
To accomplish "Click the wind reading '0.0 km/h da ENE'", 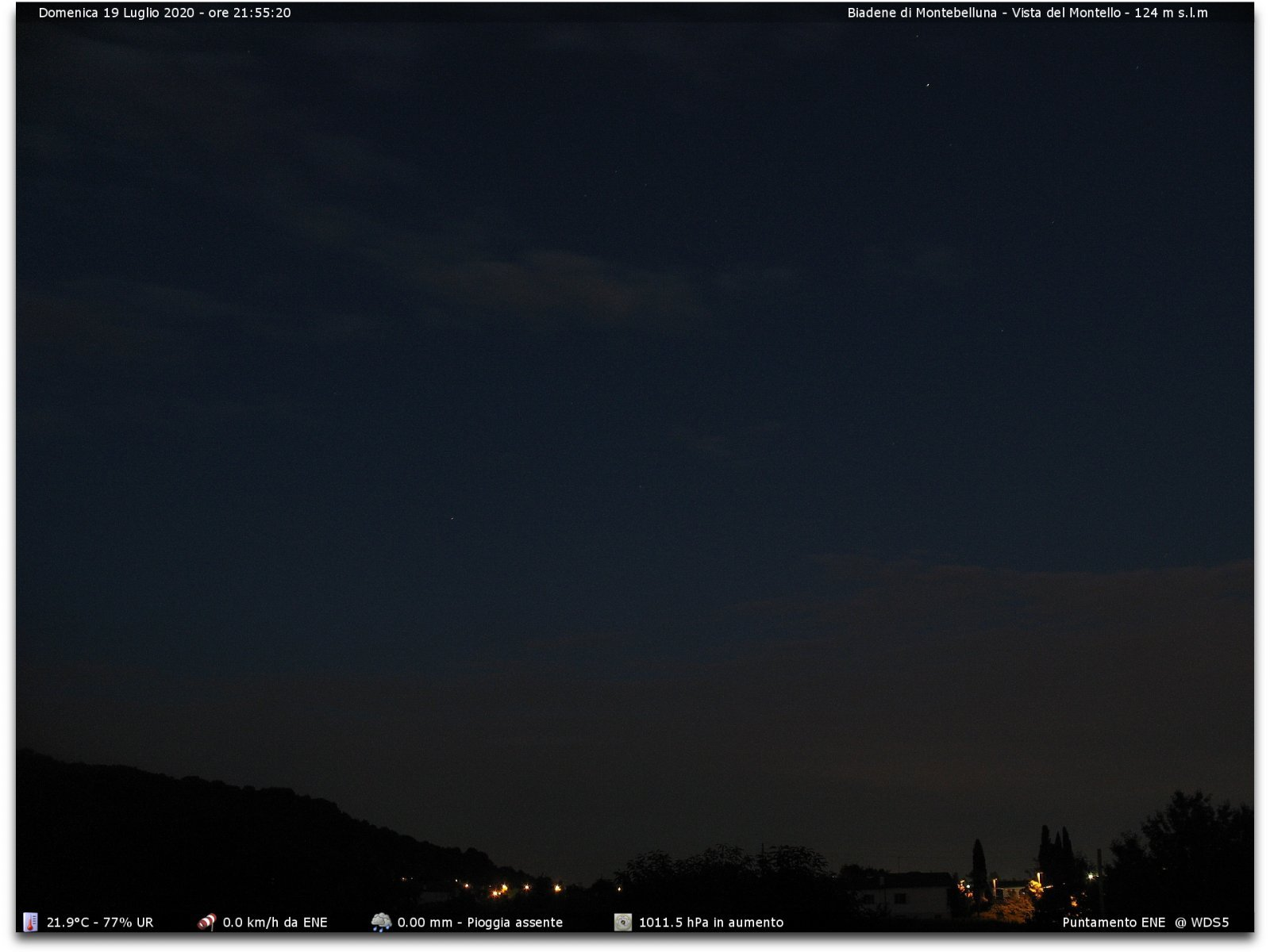I will coord(275,923).
